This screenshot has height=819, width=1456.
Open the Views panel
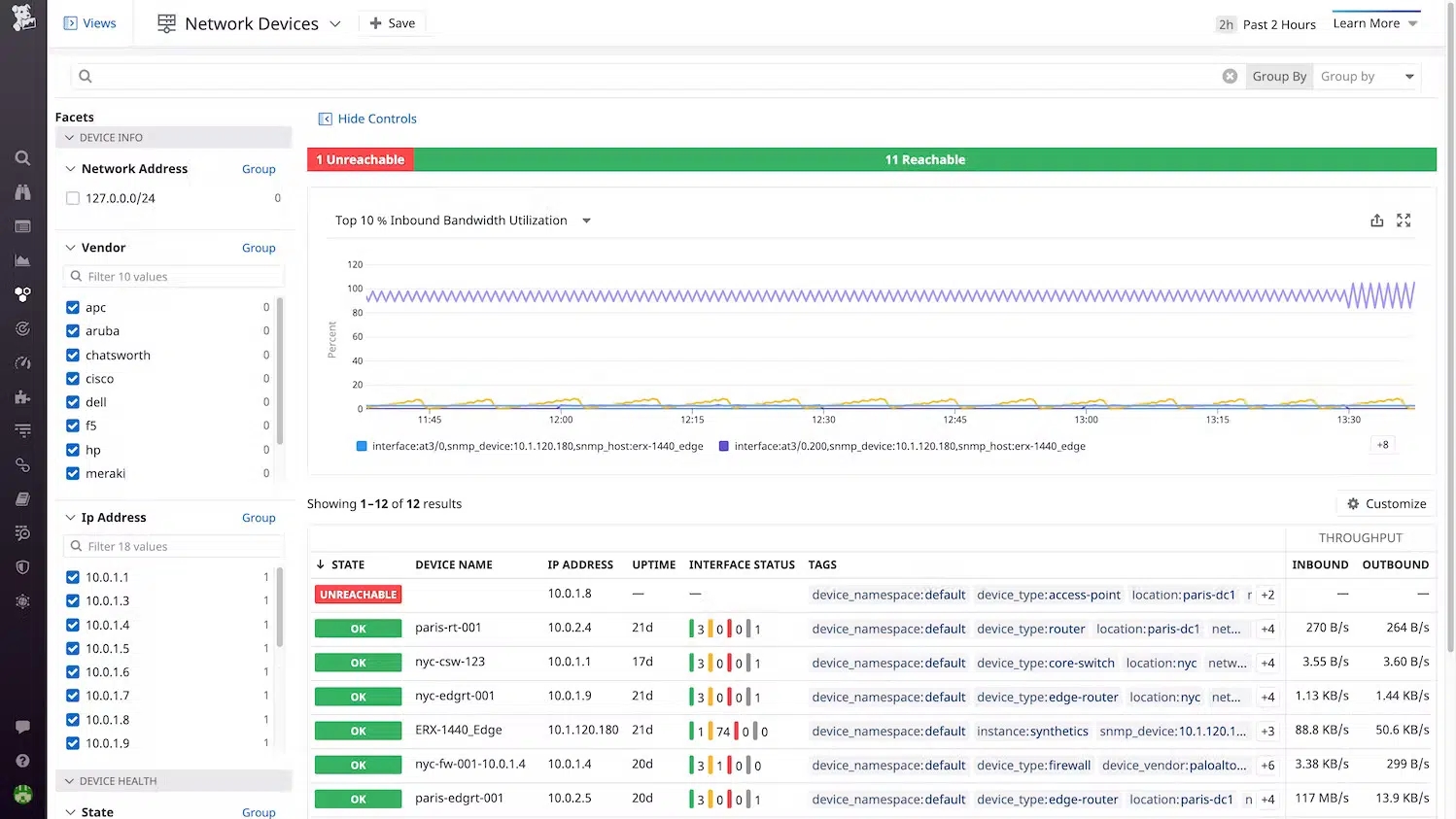click(89, 23)
